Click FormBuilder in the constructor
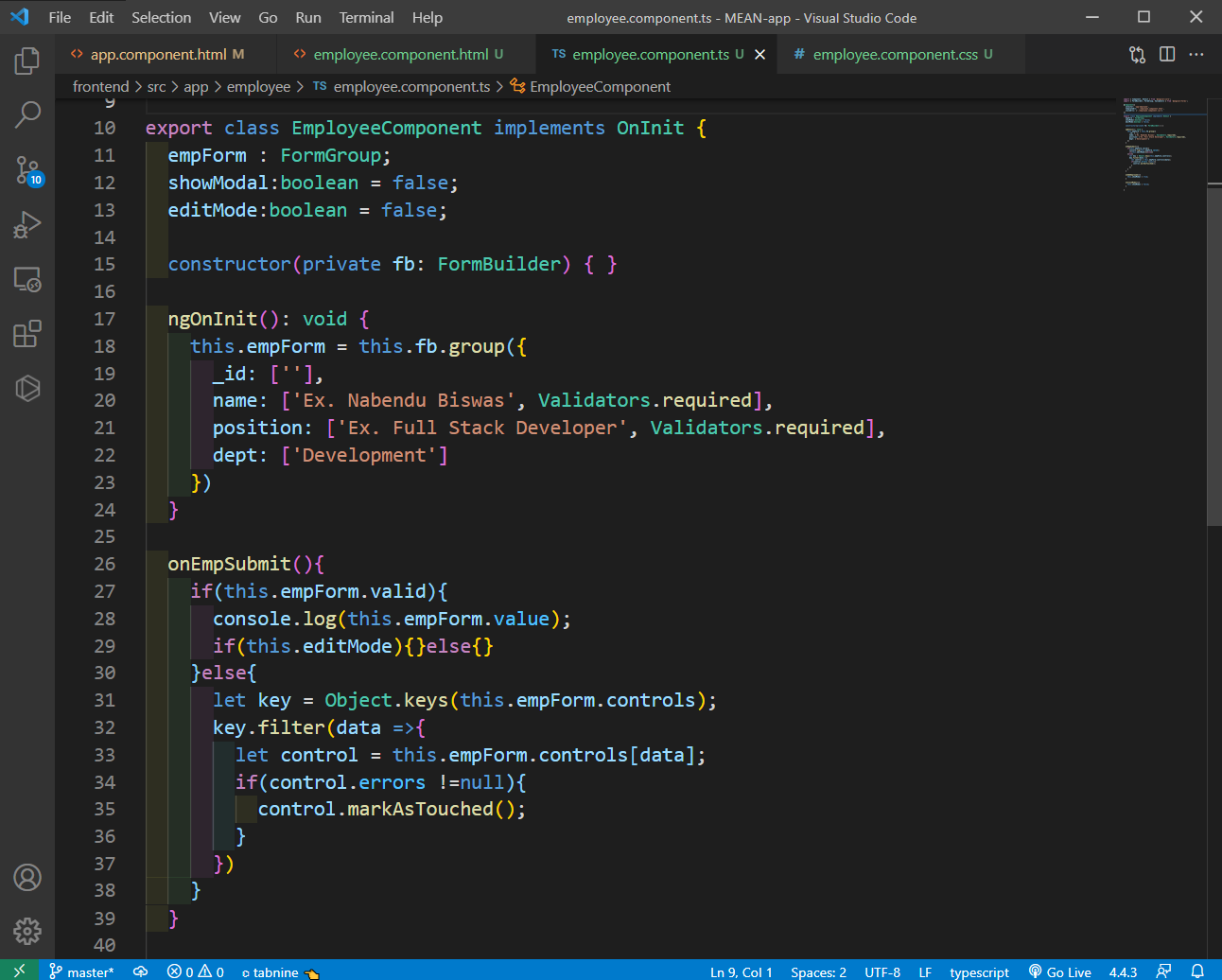1222x980 pixels. click(x=498, y=264)
